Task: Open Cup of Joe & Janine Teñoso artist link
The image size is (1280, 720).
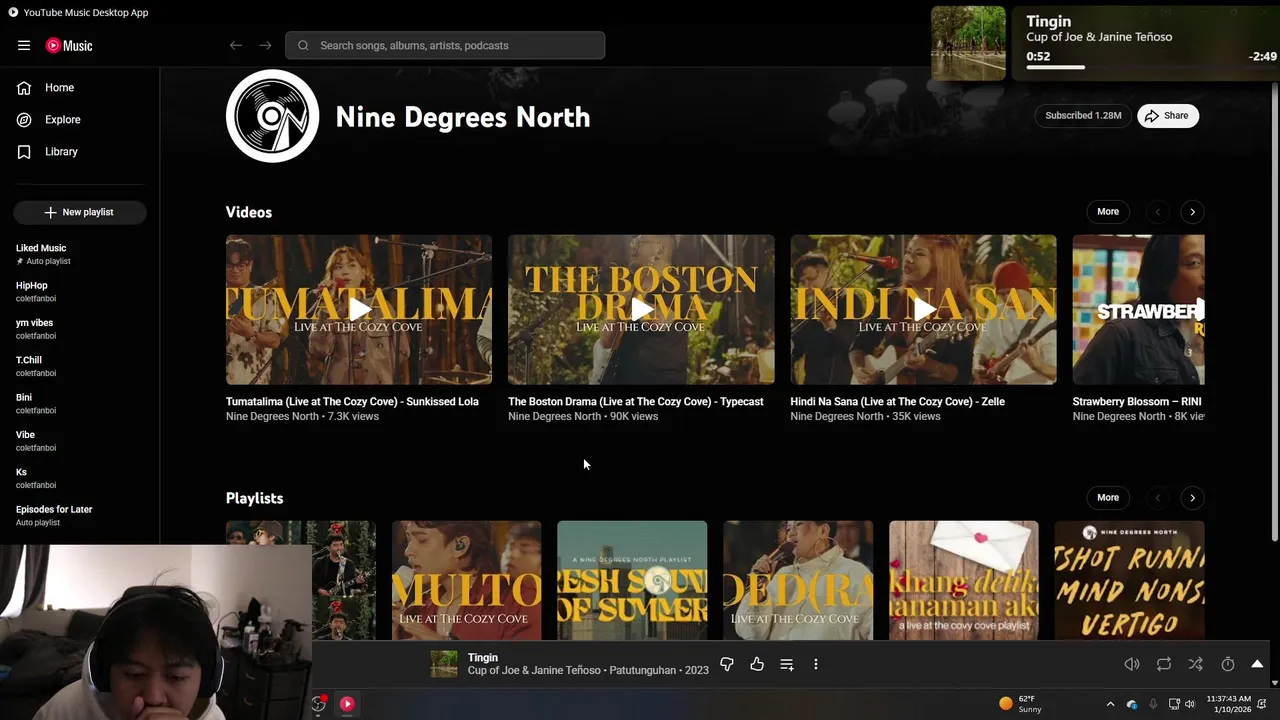Action: point(534,670)
